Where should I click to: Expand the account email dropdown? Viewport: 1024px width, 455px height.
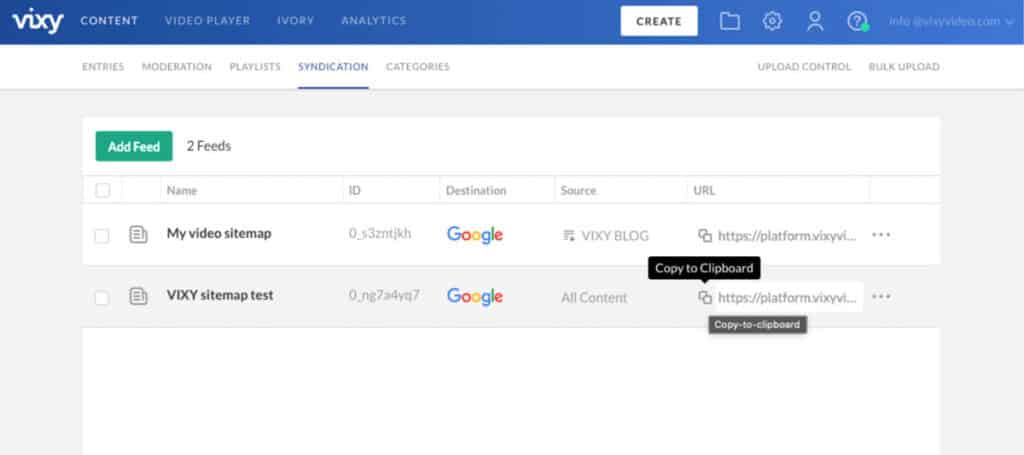click(951, 21)
